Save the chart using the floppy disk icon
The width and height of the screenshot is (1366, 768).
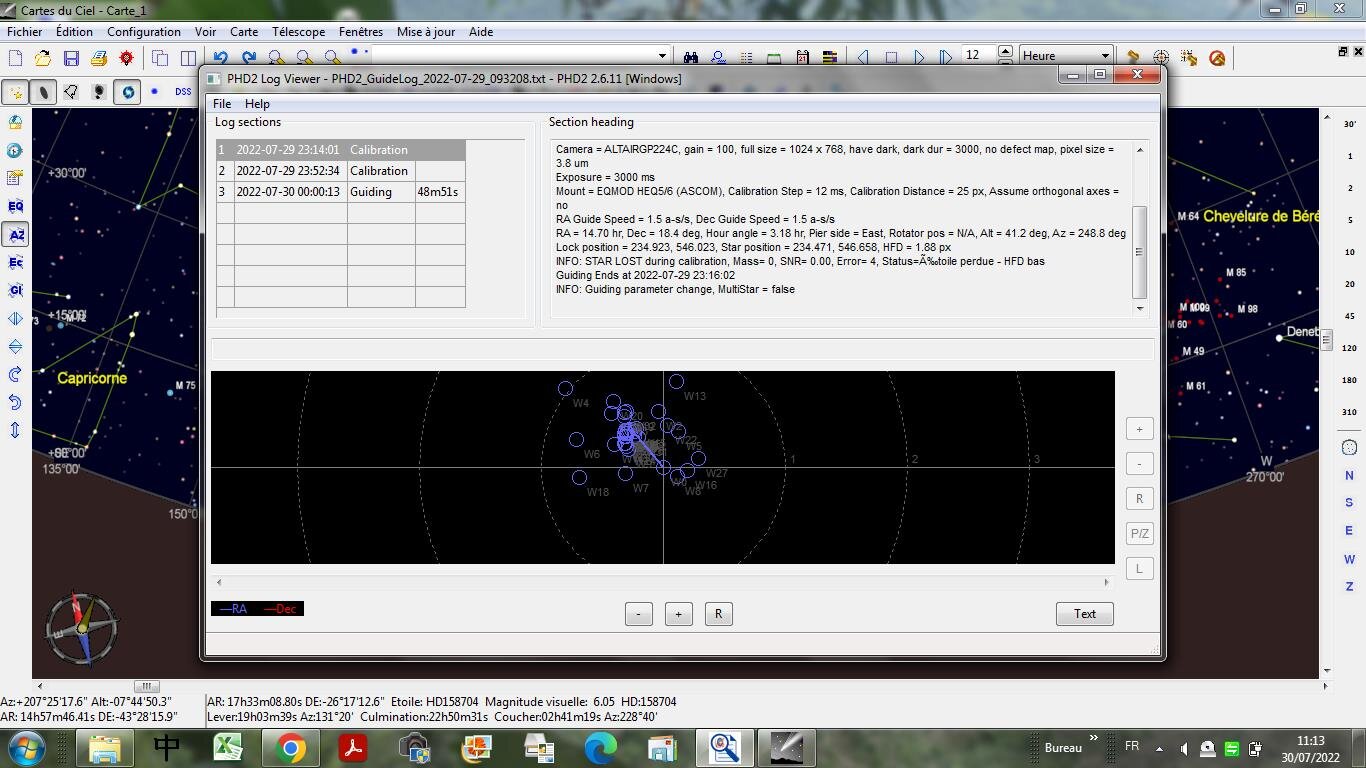point(71,58)
